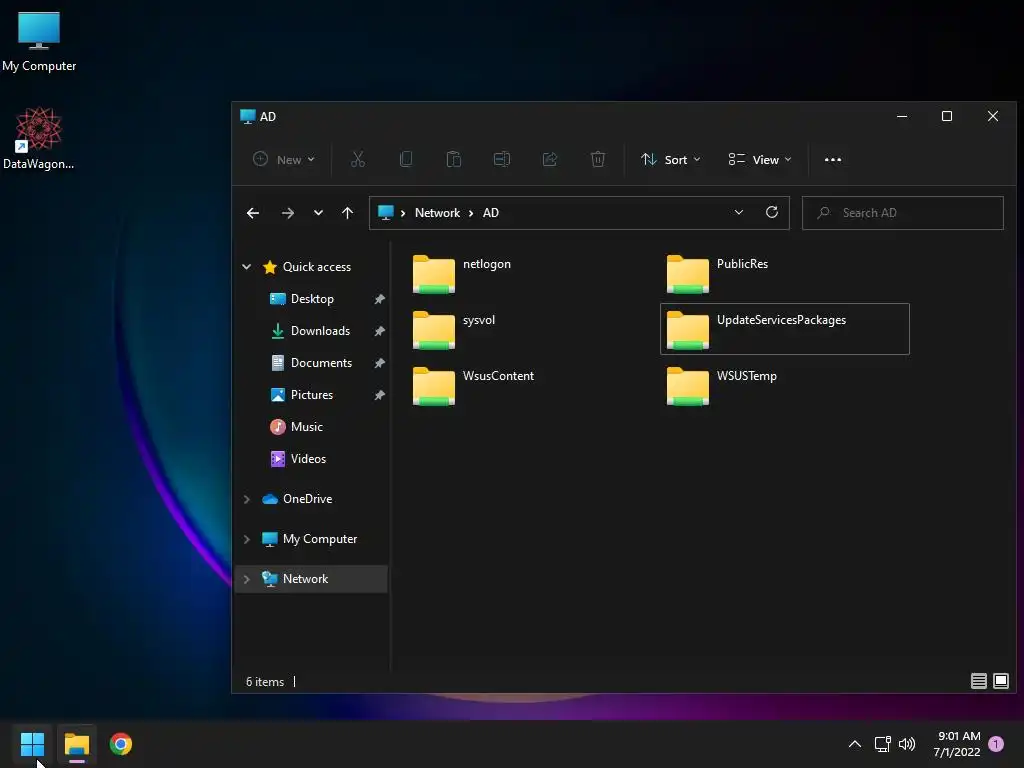Open the Sort dropdown menu

(x=671, y=159)
